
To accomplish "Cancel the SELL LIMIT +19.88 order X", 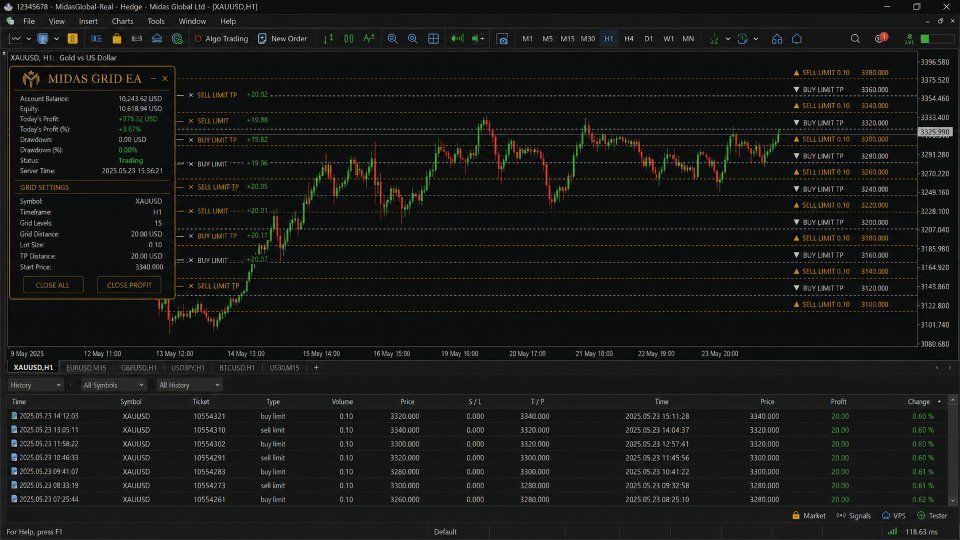I will tap(191, 121).
